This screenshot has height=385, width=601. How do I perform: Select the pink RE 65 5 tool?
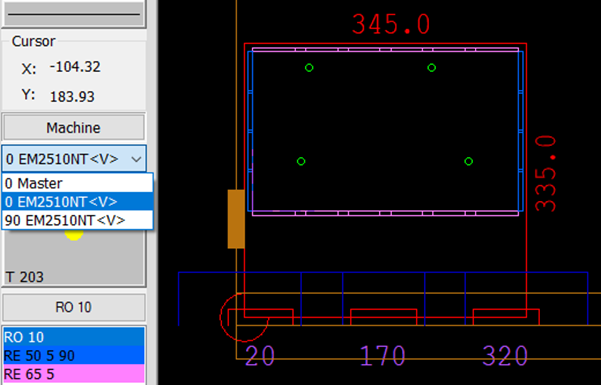coord(74,374)
